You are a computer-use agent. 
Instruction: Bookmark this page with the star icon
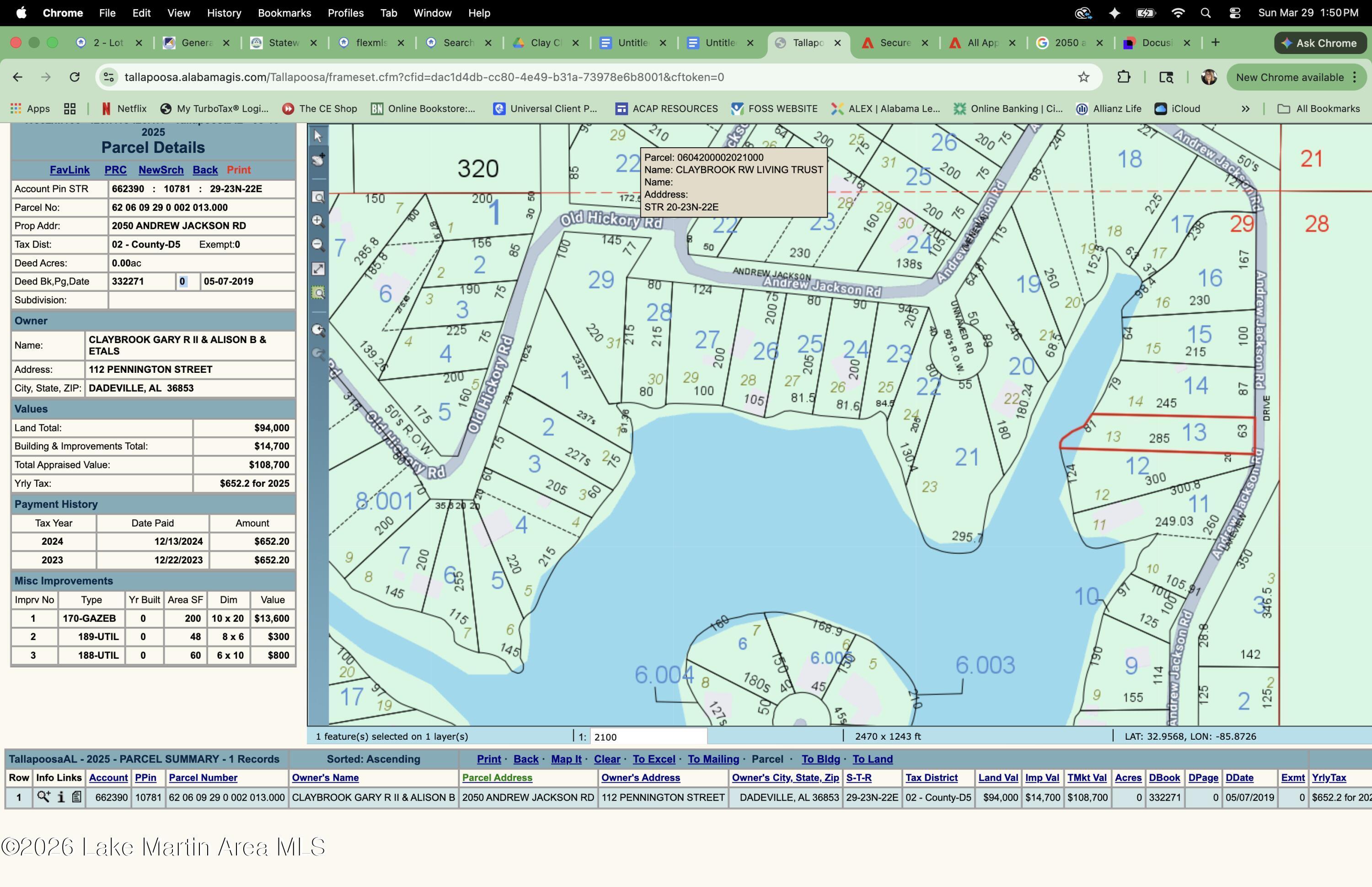point(1083,77)
